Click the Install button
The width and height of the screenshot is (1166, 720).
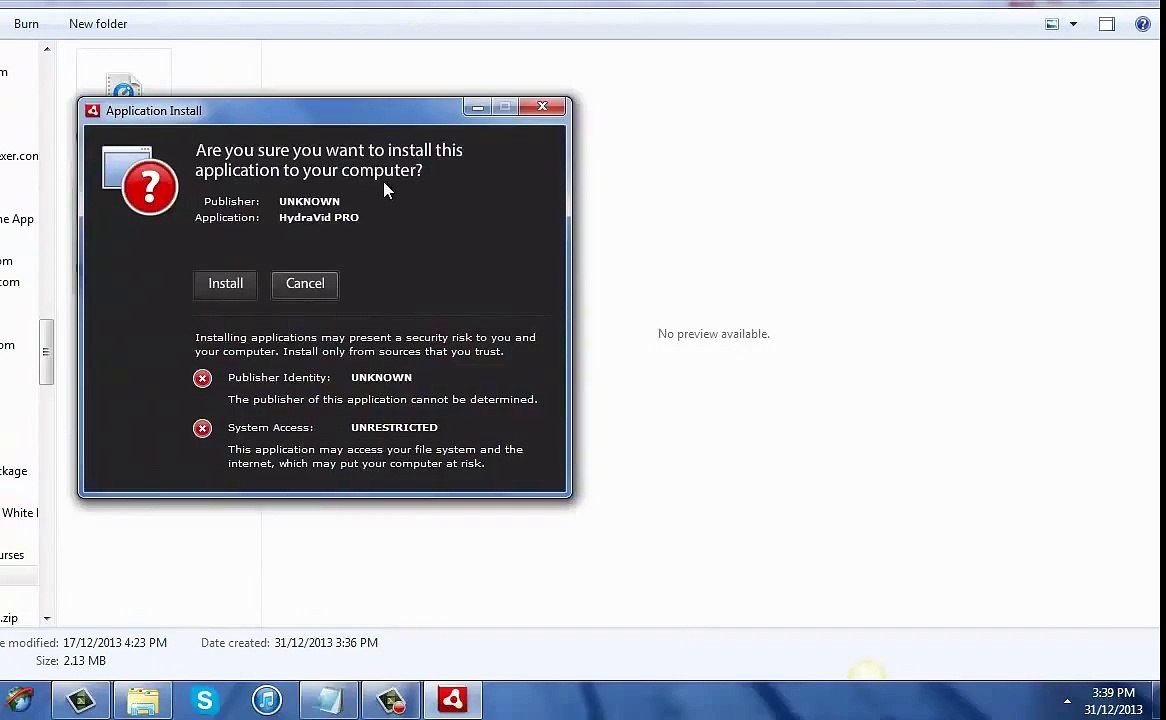[x=225, y=284]
